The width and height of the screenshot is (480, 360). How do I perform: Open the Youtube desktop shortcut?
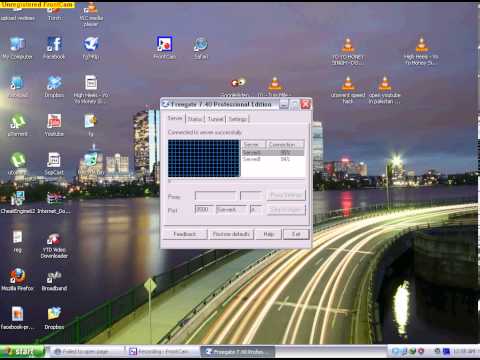click(54, 125)
